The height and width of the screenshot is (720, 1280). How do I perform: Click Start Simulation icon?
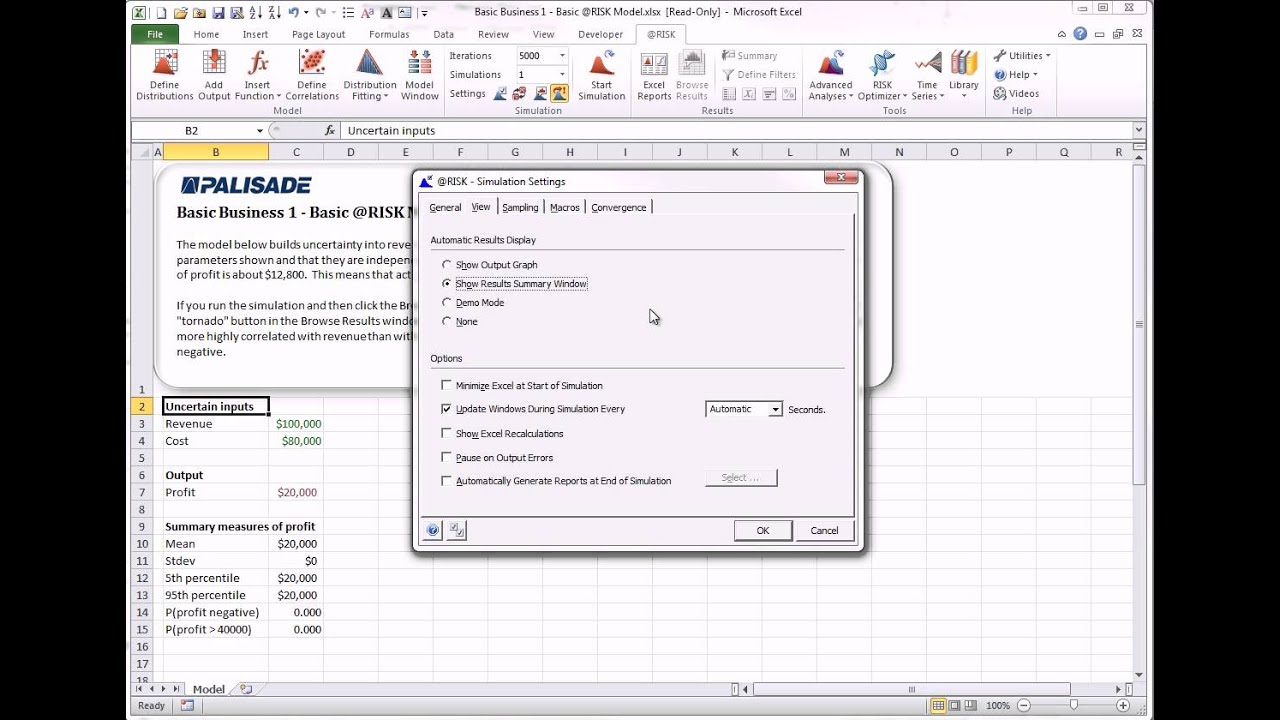click(x=601, y=75)
